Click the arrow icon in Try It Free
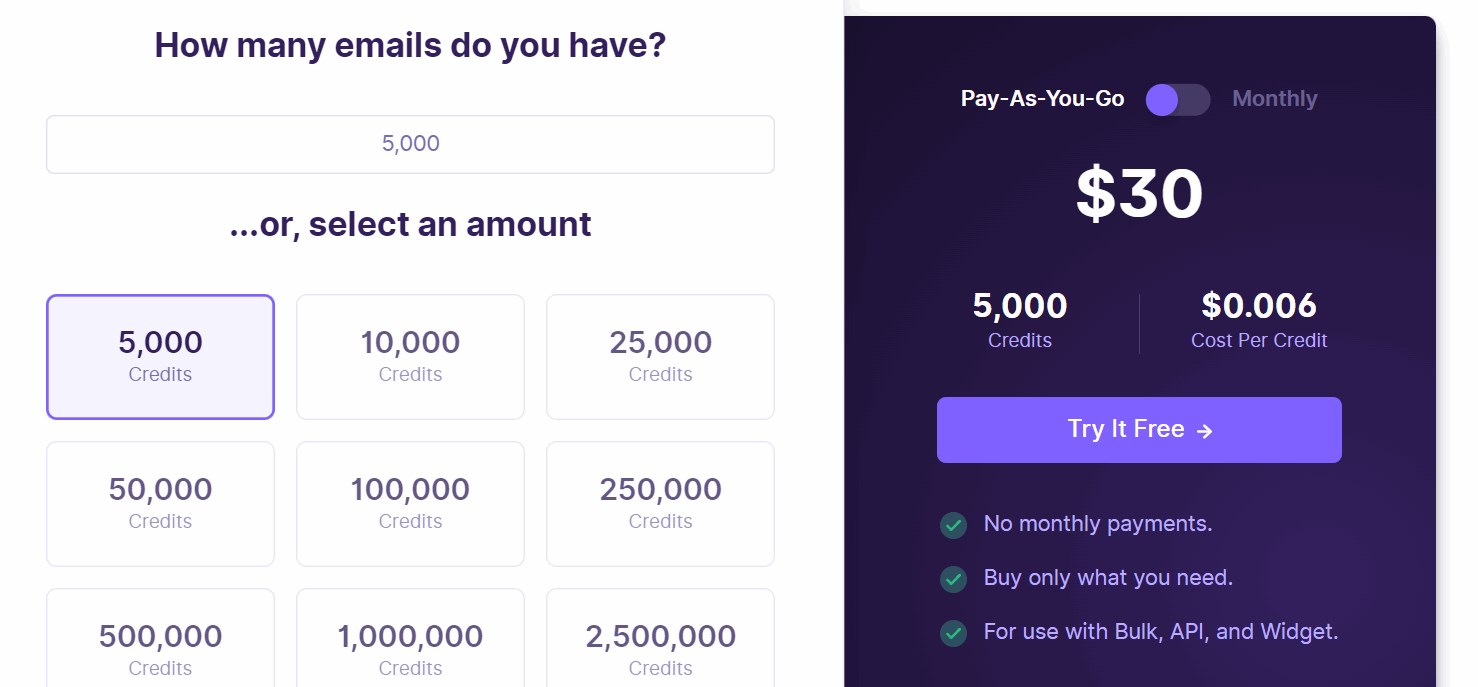Viewport: 1478px width, 687px height. click(x=1205, y=431)
